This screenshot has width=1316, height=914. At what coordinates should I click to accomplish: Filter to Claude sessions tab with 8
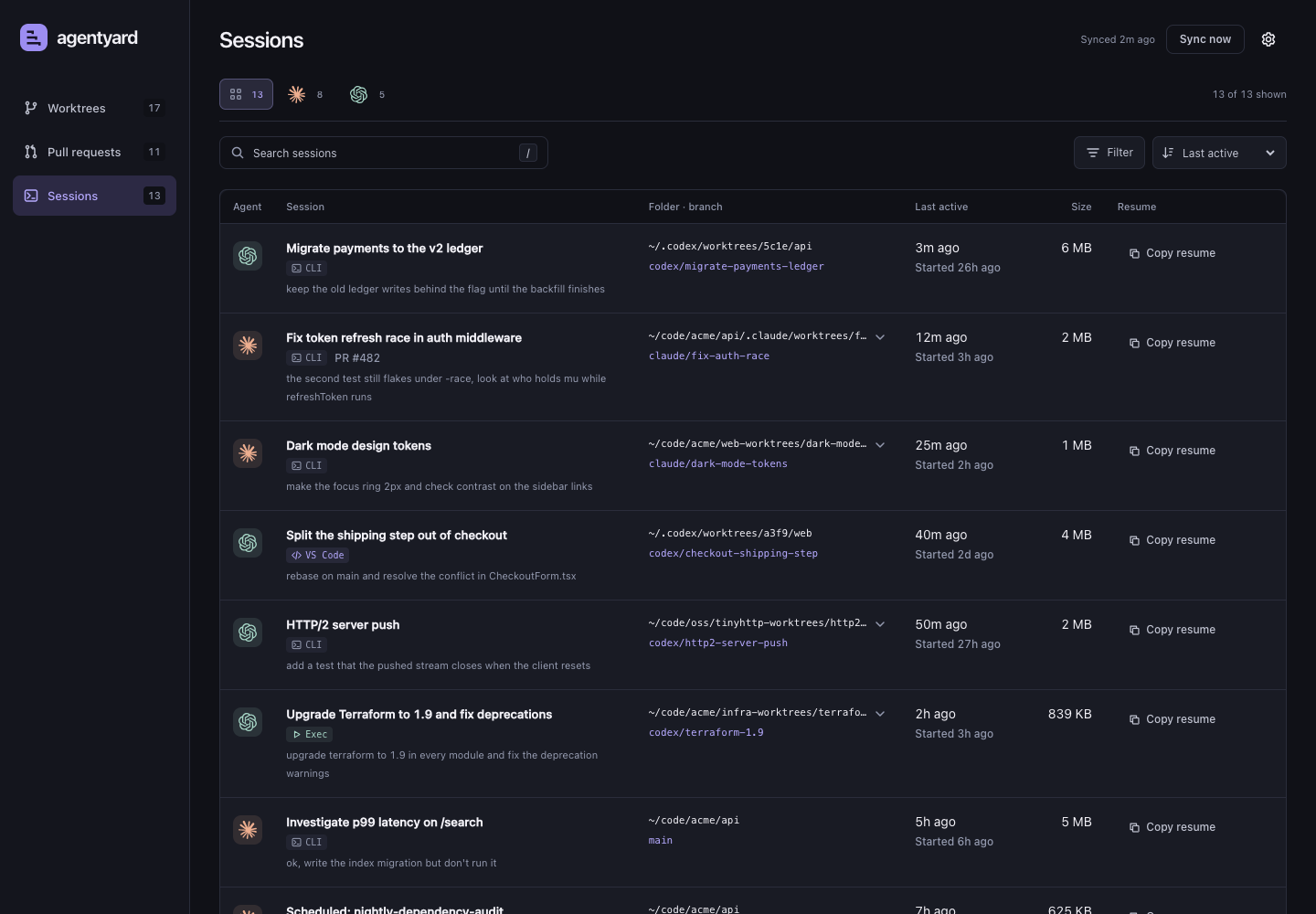click(305, 94)
